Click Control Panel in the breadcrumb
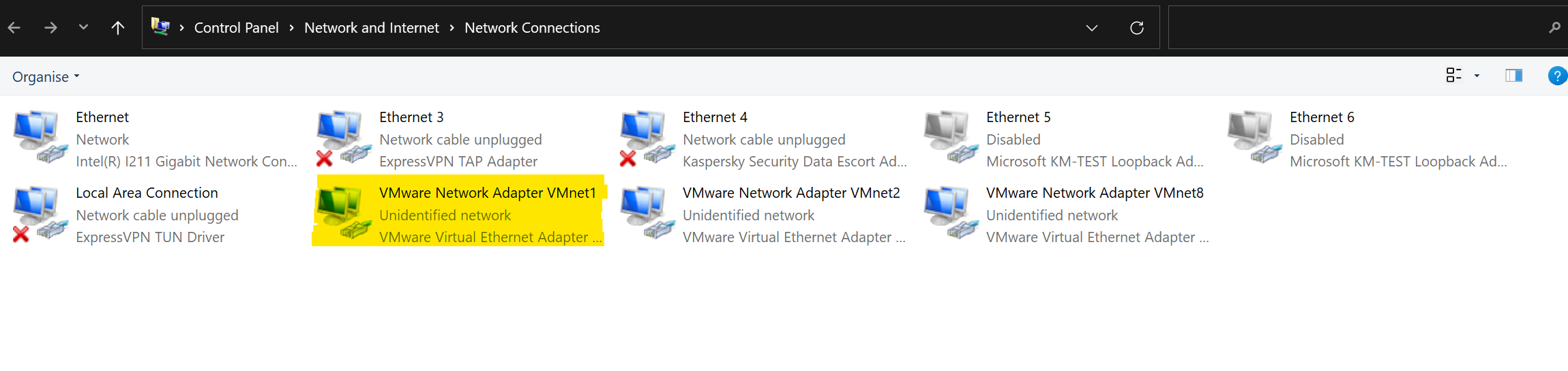Viewport: 1568px width, 371px height. (236, 28)
